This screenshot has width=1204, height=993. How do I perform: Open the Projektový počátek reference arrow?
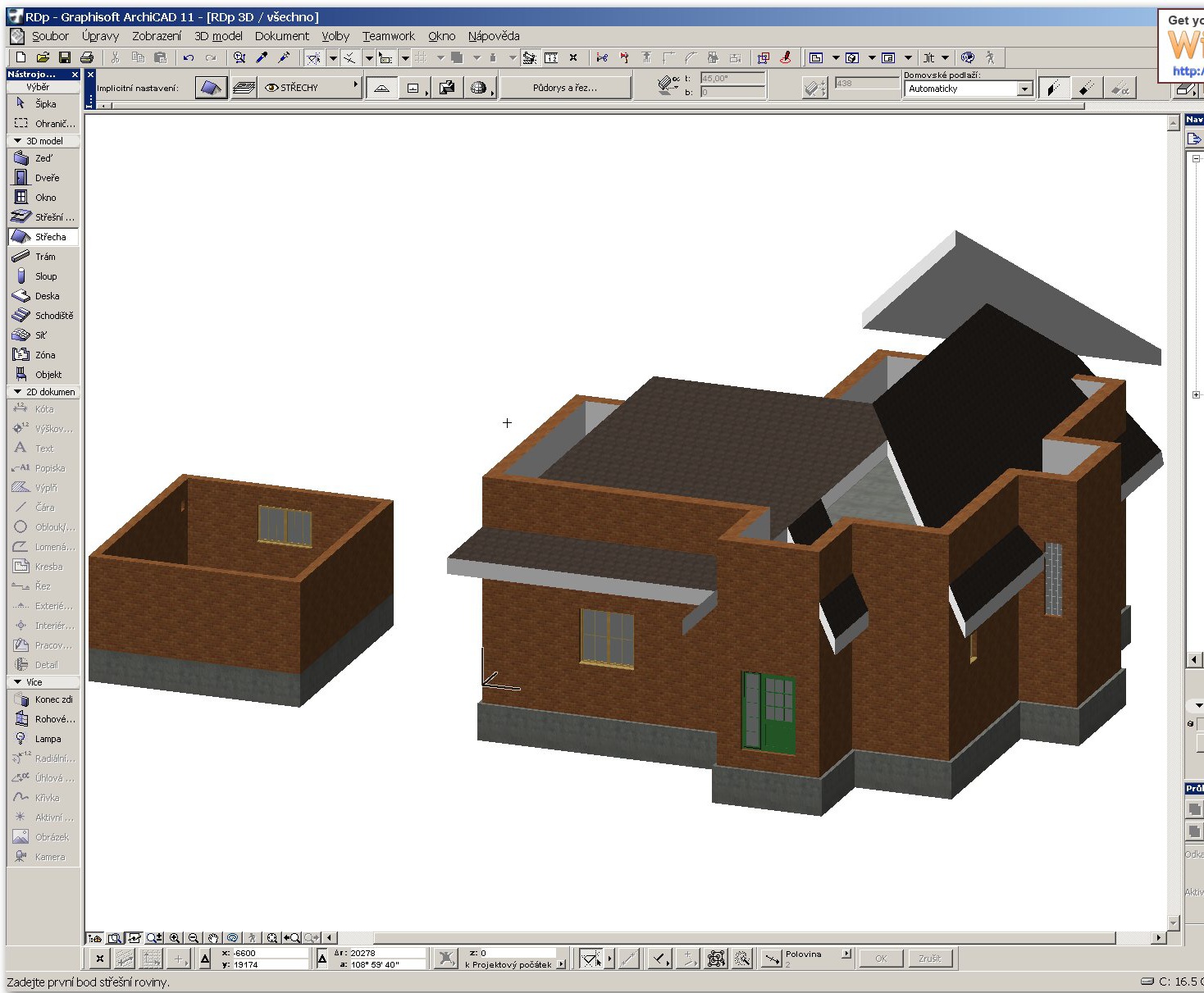tap(561, 964)
